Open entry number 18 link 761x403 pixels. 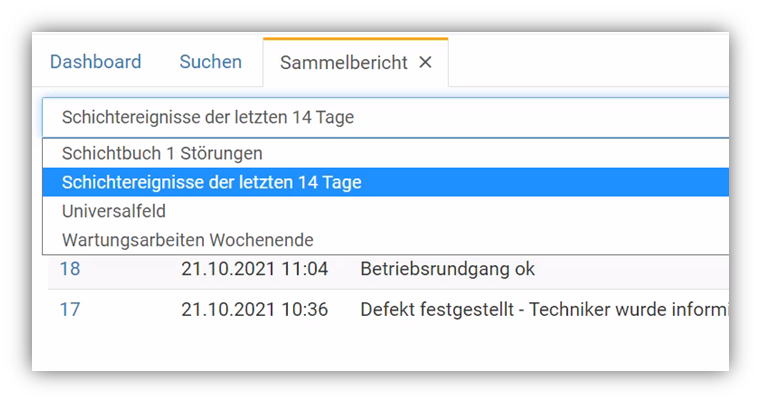(69, 269)
